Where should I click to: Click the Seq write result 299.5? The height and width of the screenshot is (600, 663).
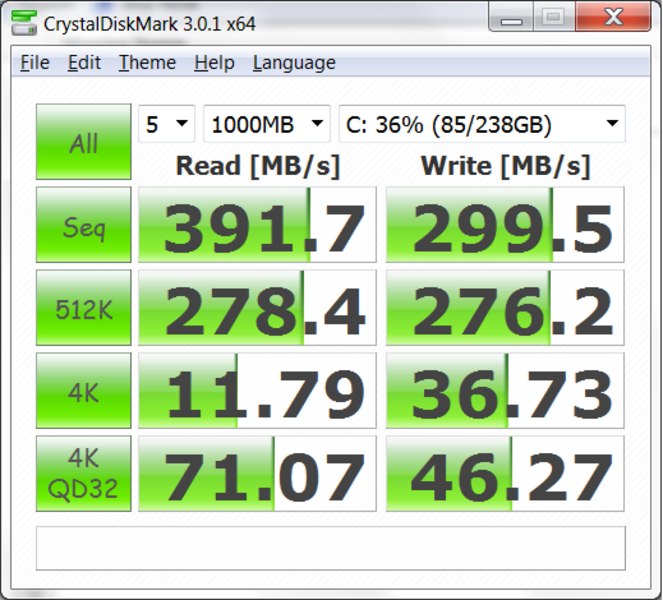point(505,225)
